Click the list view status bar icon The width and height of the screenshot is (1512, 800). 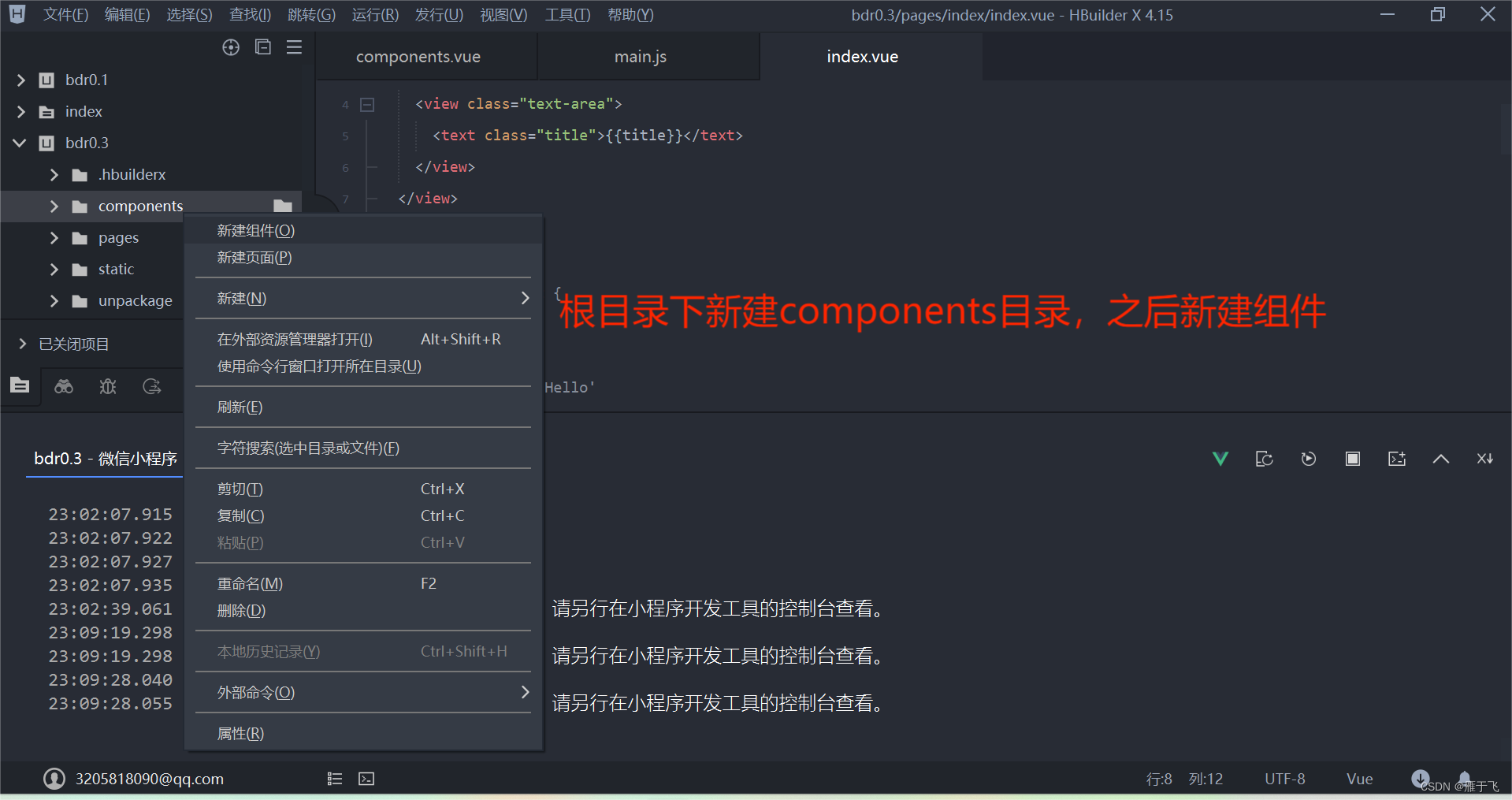pyautogui.click(x=335, y=779)
